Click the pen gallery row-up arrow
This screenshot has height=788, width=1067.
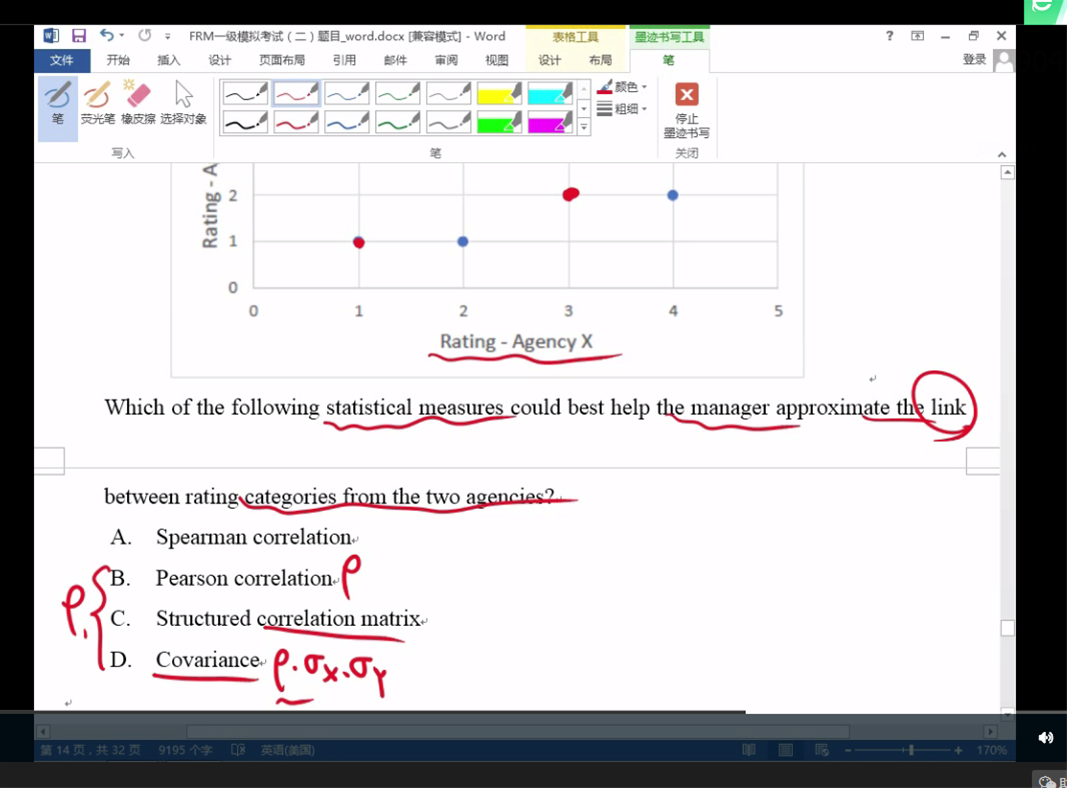[584, 89]
